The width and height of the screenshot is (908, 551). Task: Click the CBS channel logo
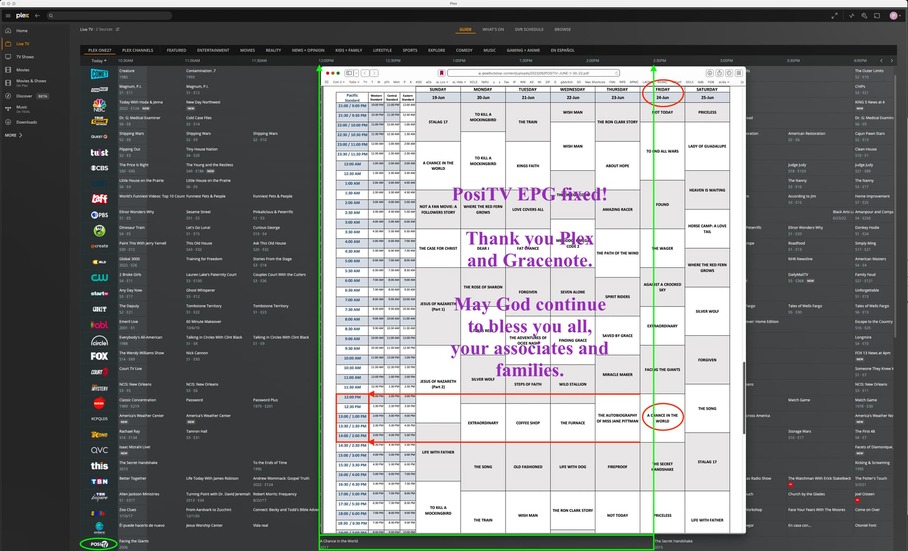99,168
